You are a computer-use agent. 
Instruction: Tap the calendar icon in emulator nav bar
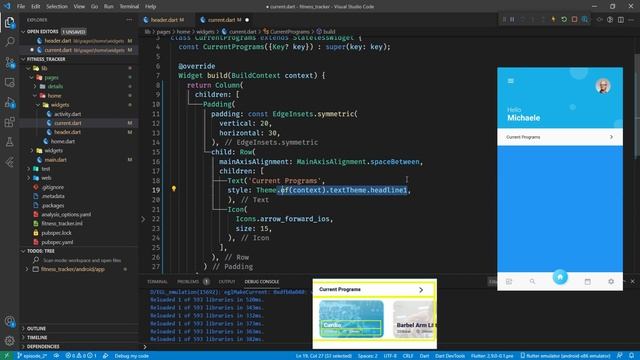[587, 281]
